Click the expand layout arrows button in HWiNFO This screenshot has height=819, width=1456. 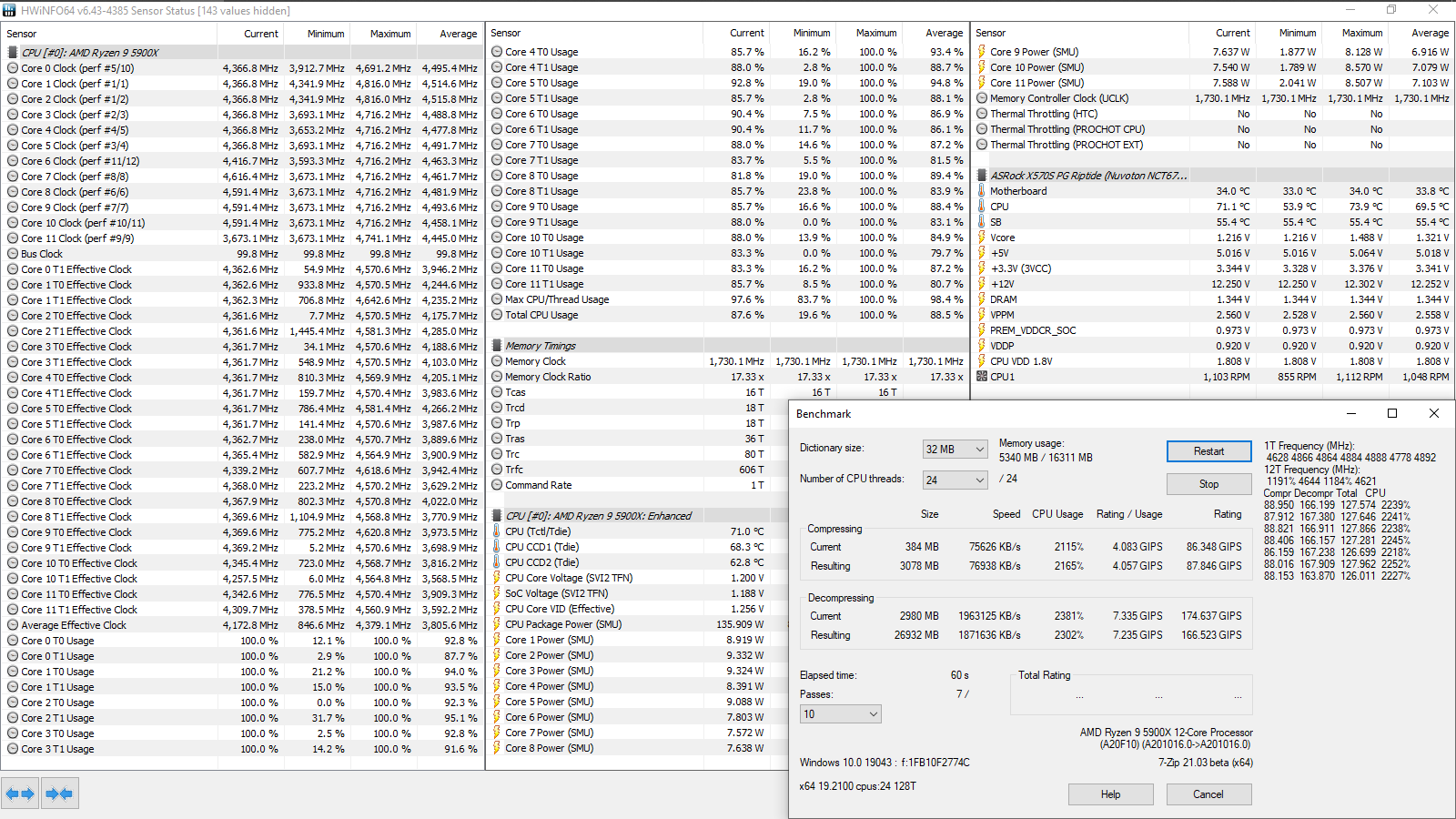(x=20, y=794)
